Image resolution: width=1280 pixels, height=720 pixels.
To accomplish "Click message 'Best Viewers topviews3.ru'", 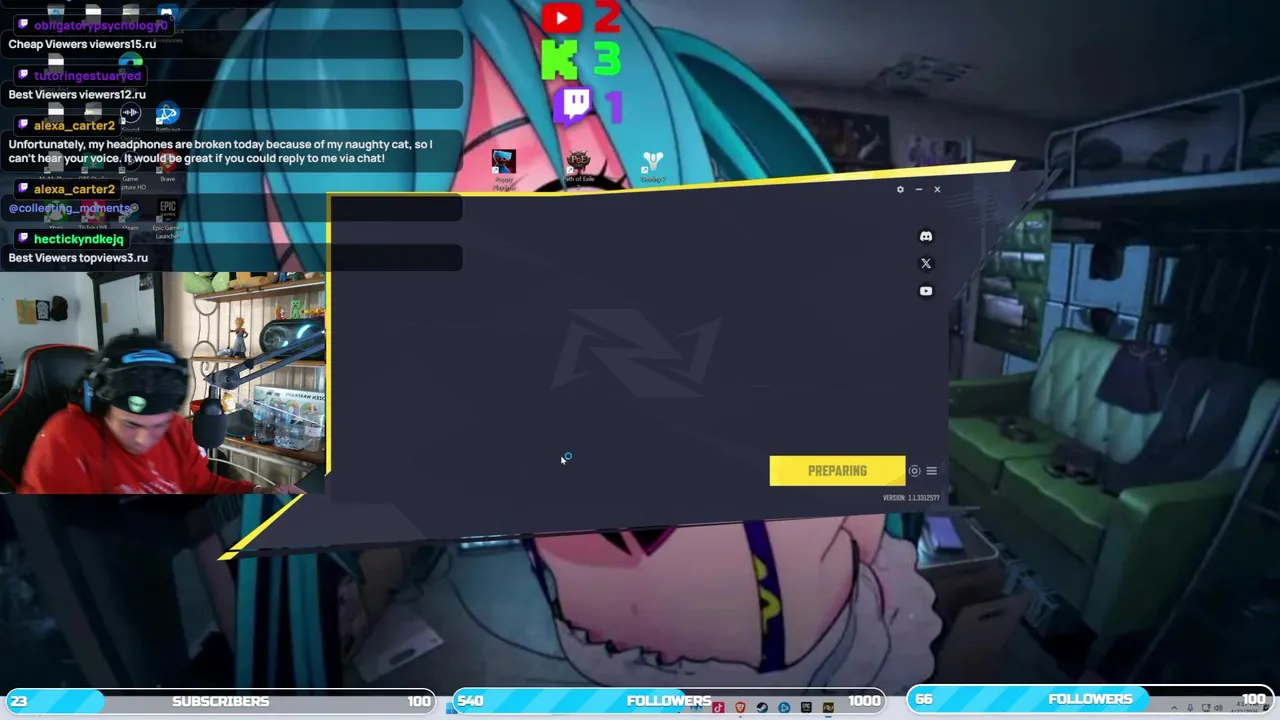I will pos(78,258).
